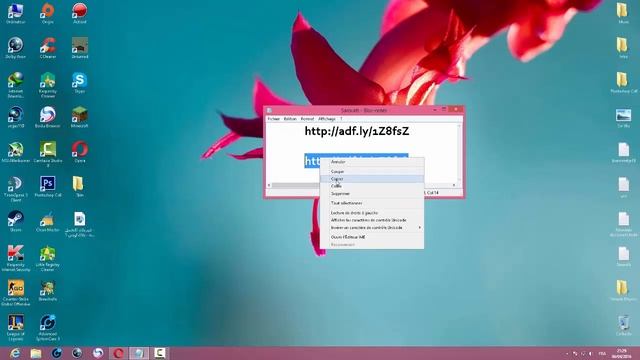Viewport: 640px width, 360px height.
Task: Open the Ordinateur desktop icon
Action: click(x=16, y=13)
